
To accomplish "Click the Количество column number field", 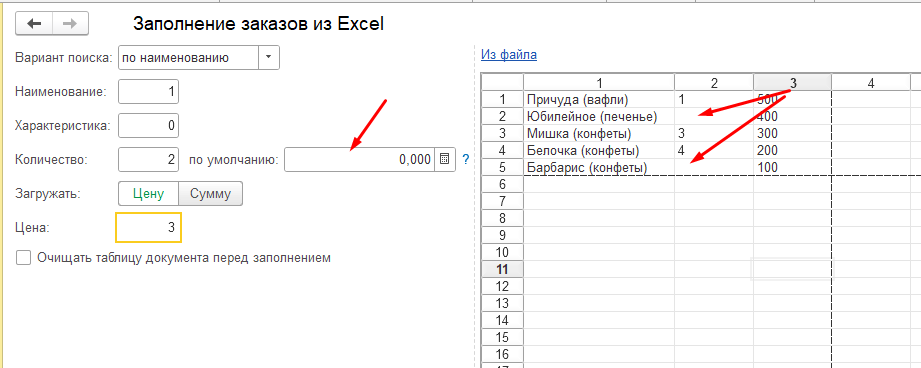I will (x=148, y=159).
